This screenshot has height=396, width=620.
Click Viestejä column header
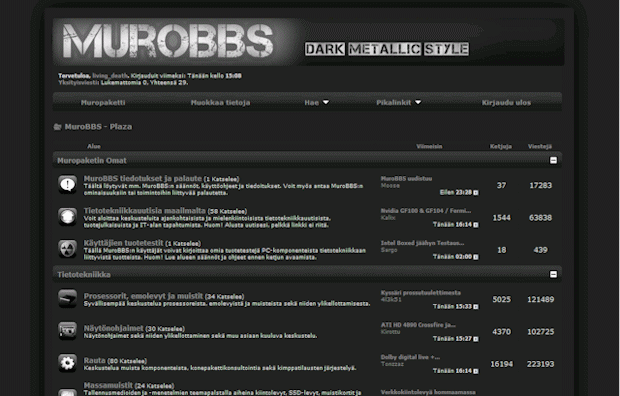(540, 146)
